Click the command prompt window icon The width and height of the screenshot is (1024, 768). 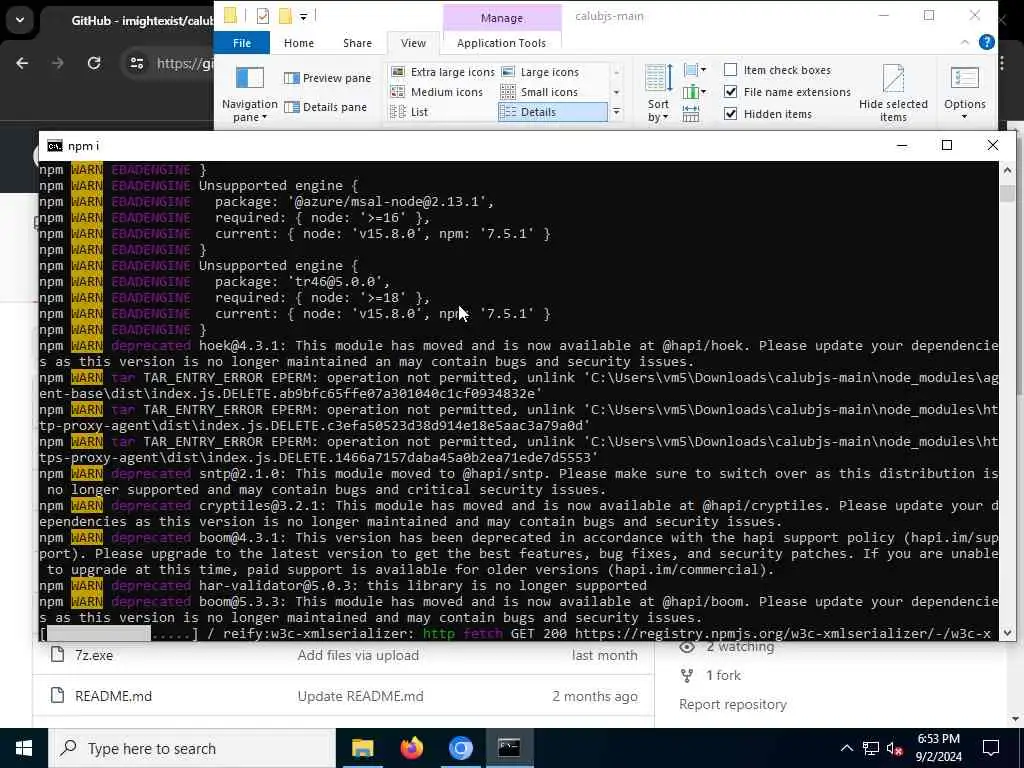pyautogui.click(x=55, y=146)
